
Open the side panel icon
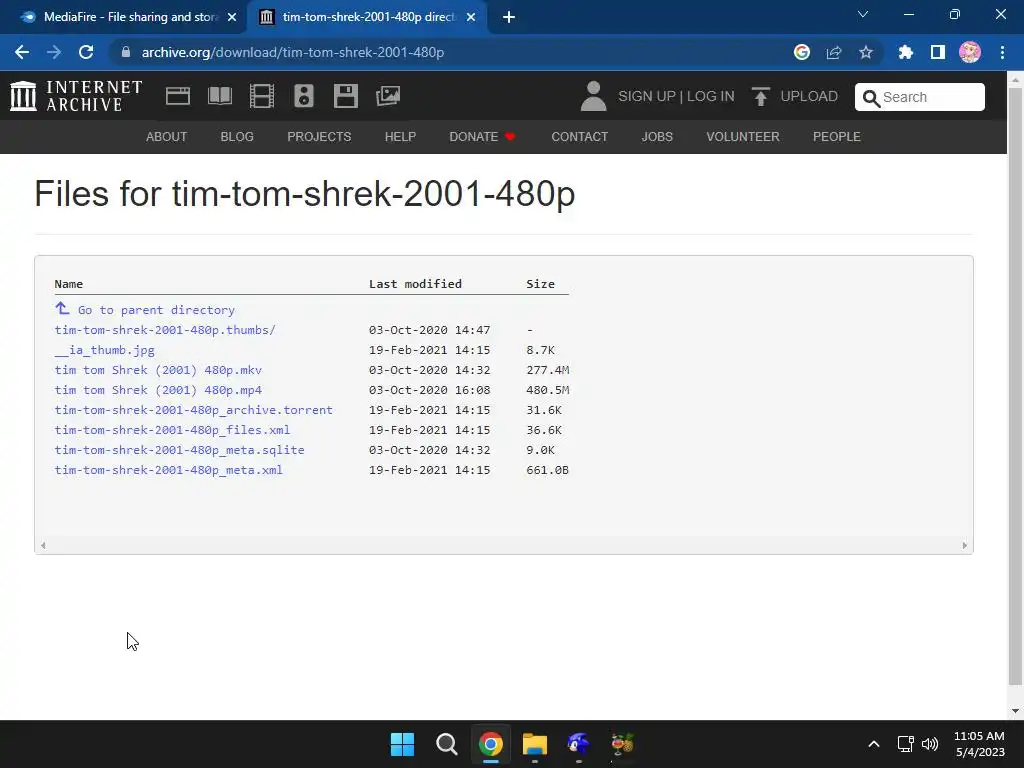938,52
